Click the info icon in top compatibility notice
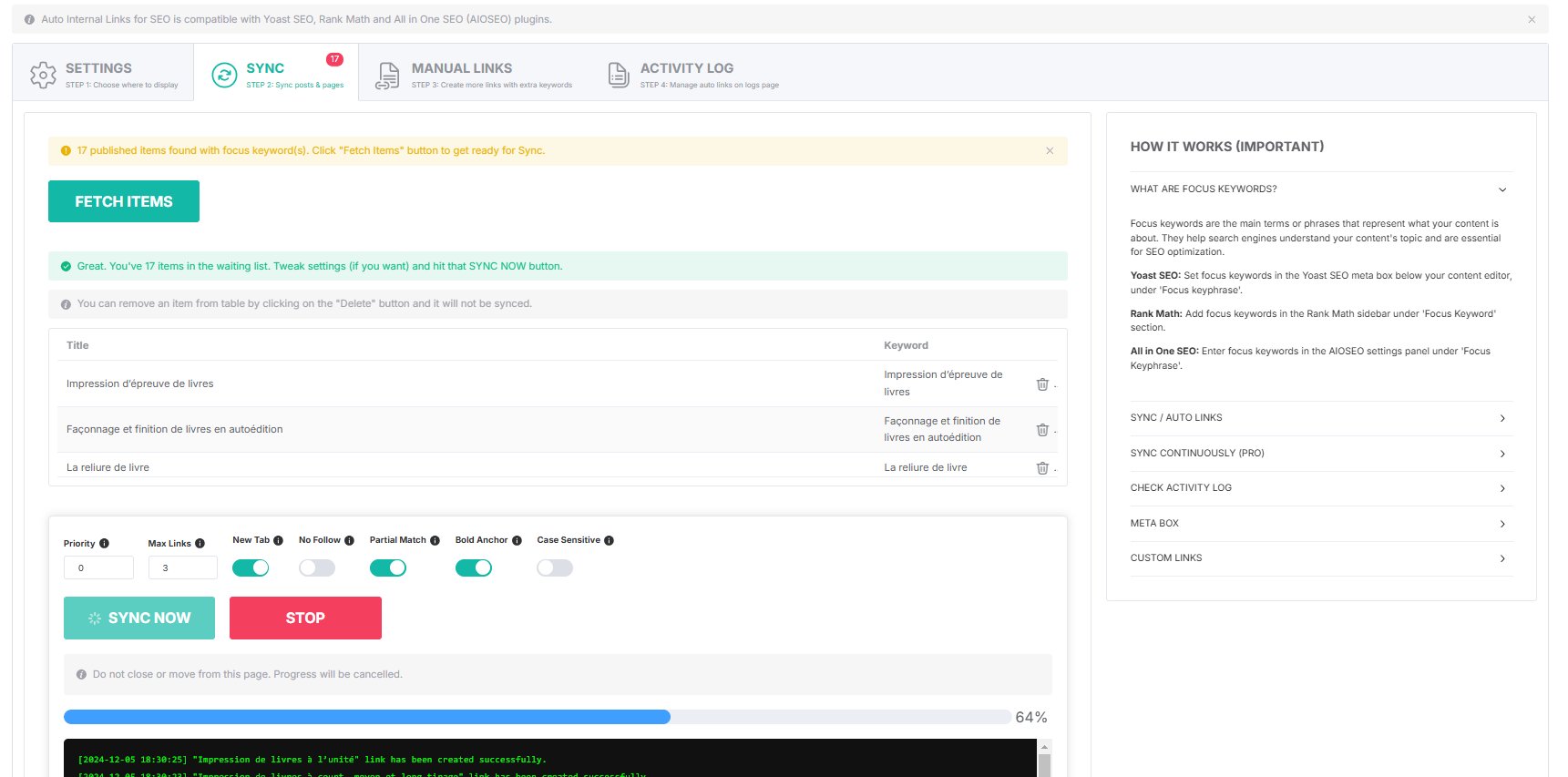The image size is (1568, 777). [x=29, y=19]
